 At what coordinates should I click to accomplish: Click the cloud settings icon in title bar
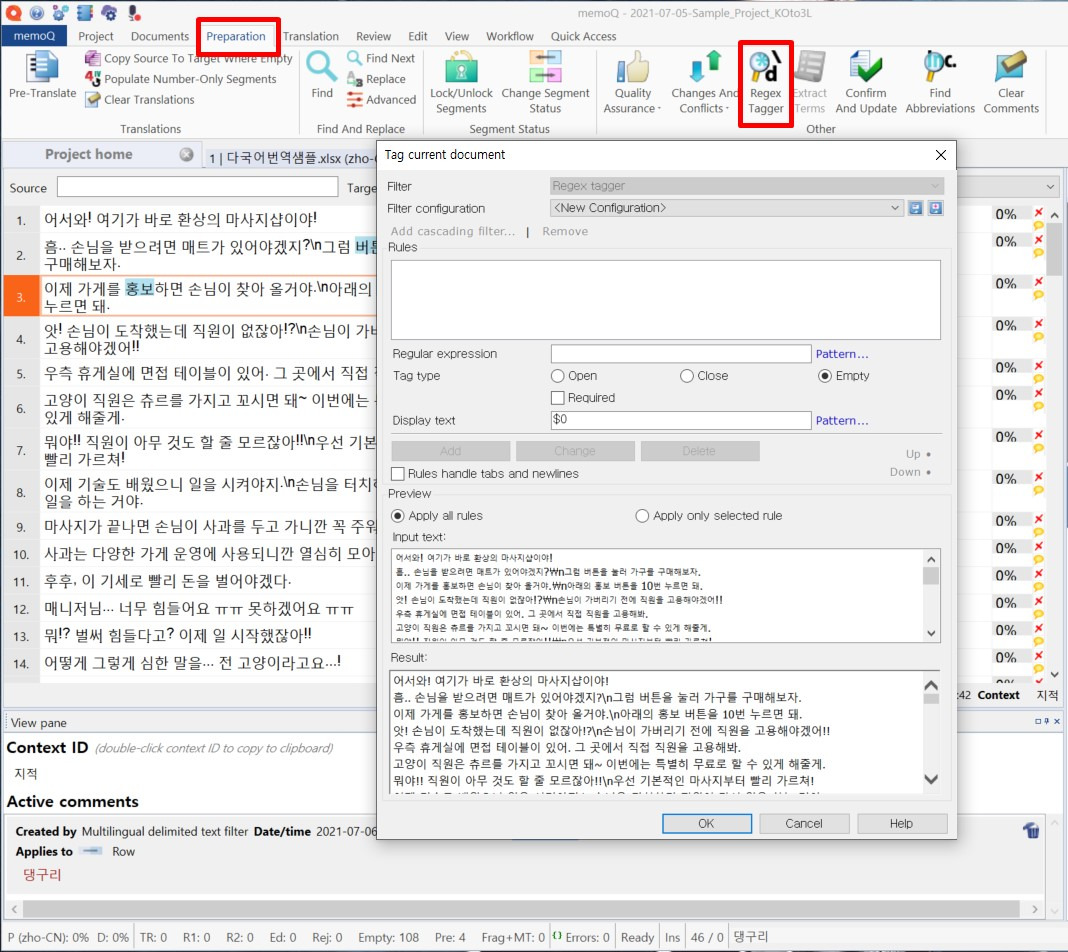(x=109, y=12)
